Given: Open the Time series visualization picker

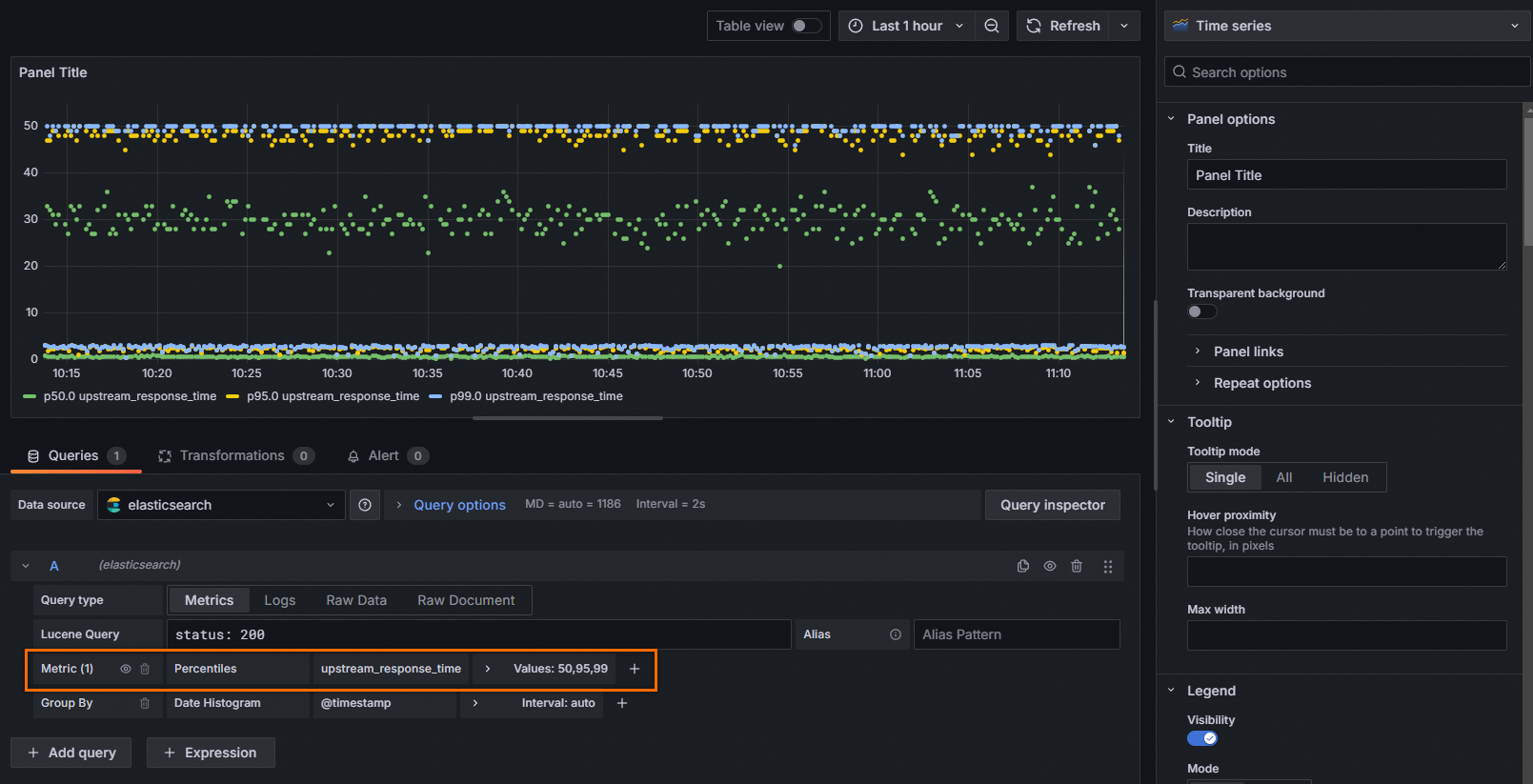Looking at the screenshot, I should click(1346, 26).
